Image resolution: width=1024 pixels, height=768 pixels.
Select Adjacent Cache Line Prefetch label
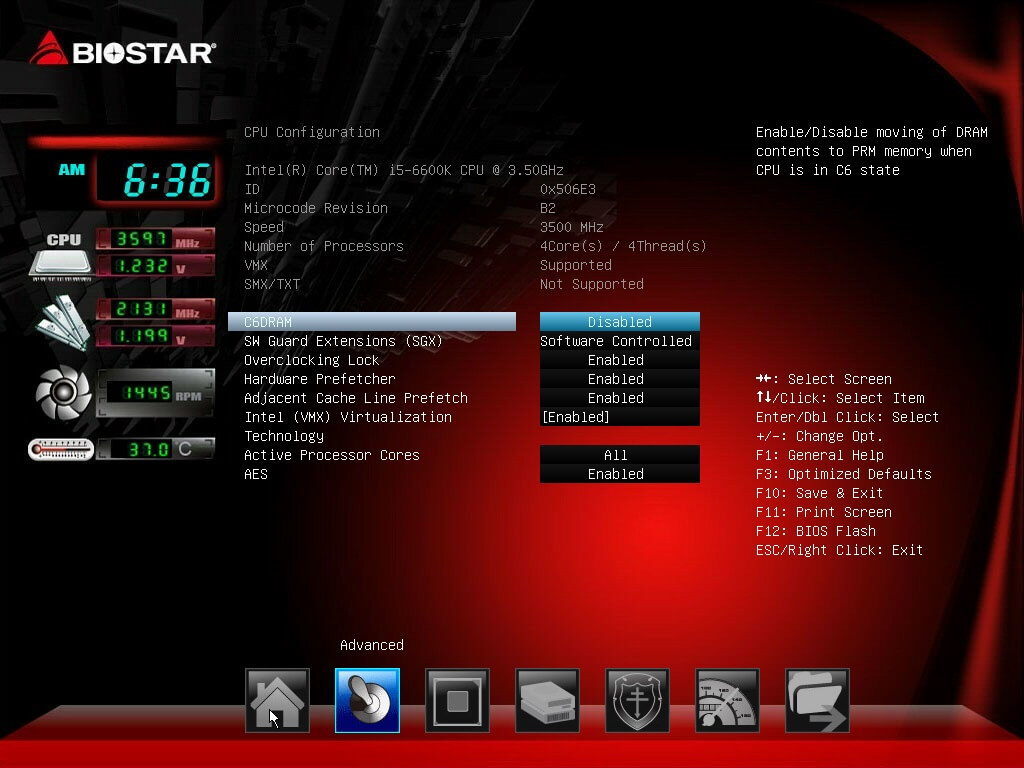tap(355, 398)
